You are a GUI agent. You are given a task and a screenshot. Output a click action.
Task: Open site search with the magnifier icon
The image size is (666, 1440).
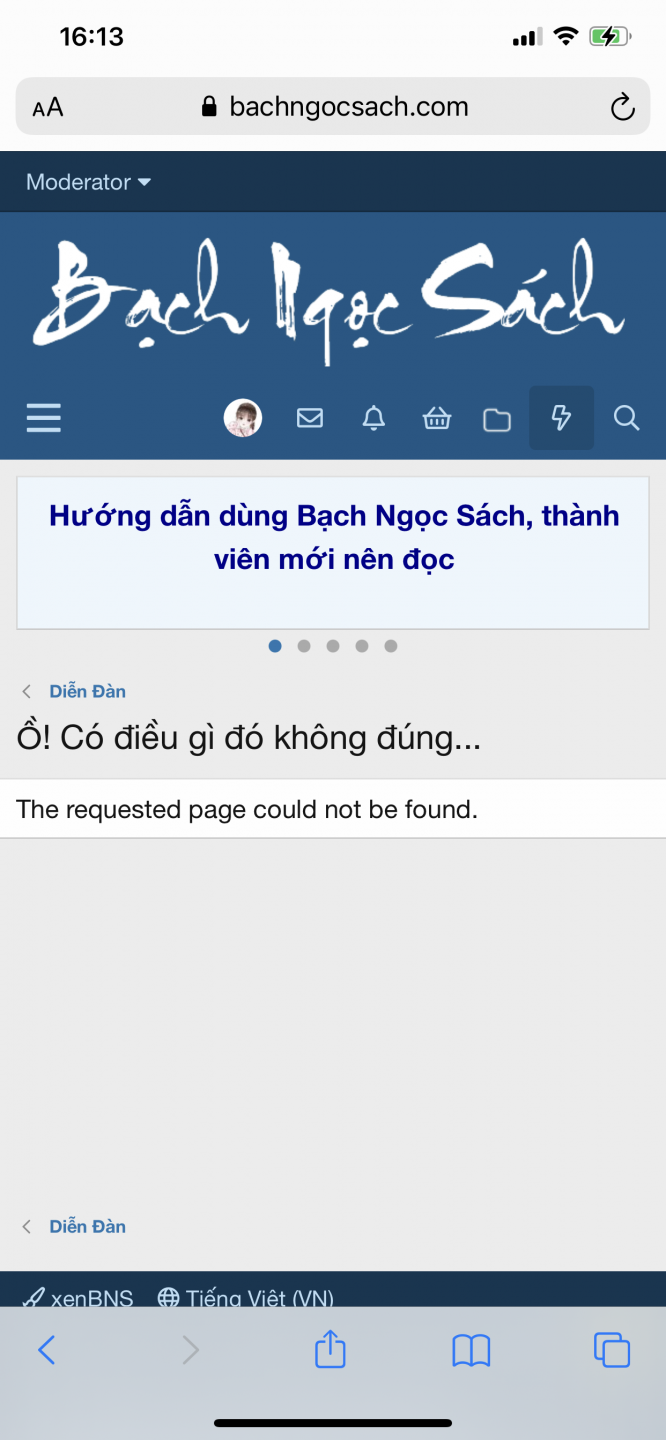(626, 418)
